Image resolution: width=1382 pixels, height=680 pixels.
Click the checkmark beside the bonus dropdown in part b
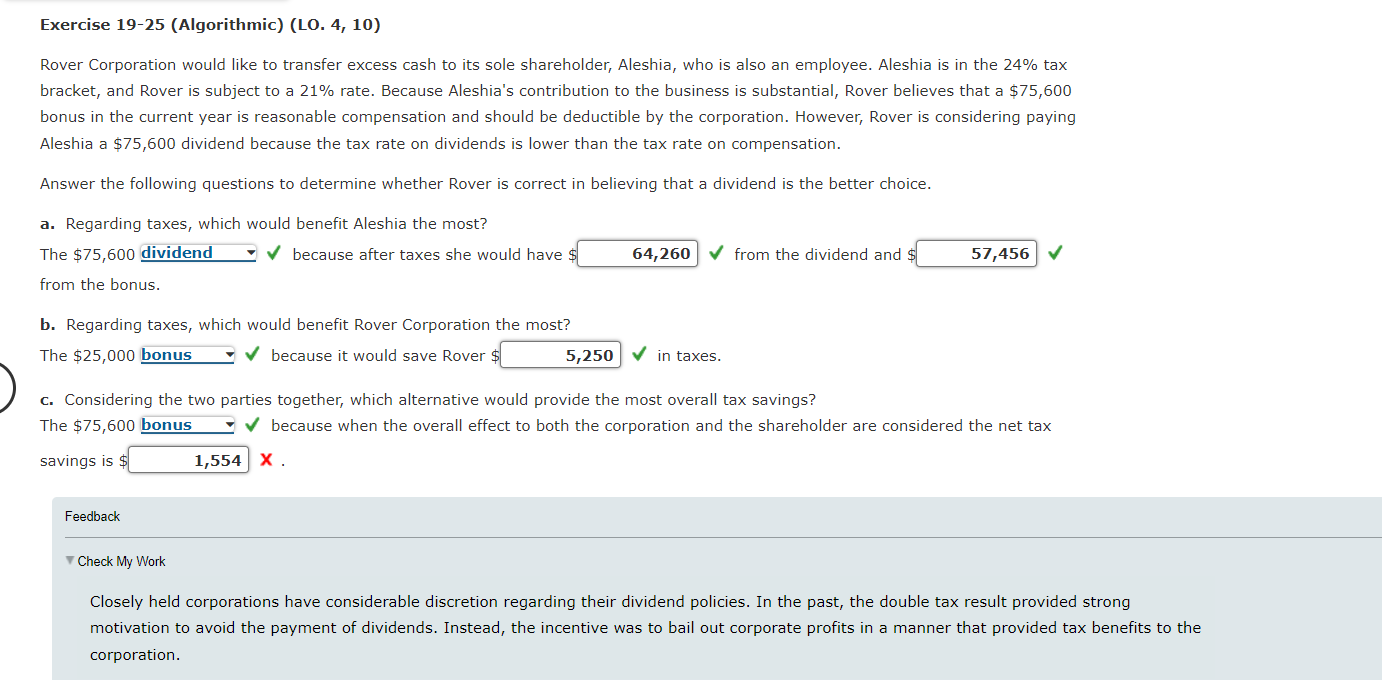pos(252,354)
